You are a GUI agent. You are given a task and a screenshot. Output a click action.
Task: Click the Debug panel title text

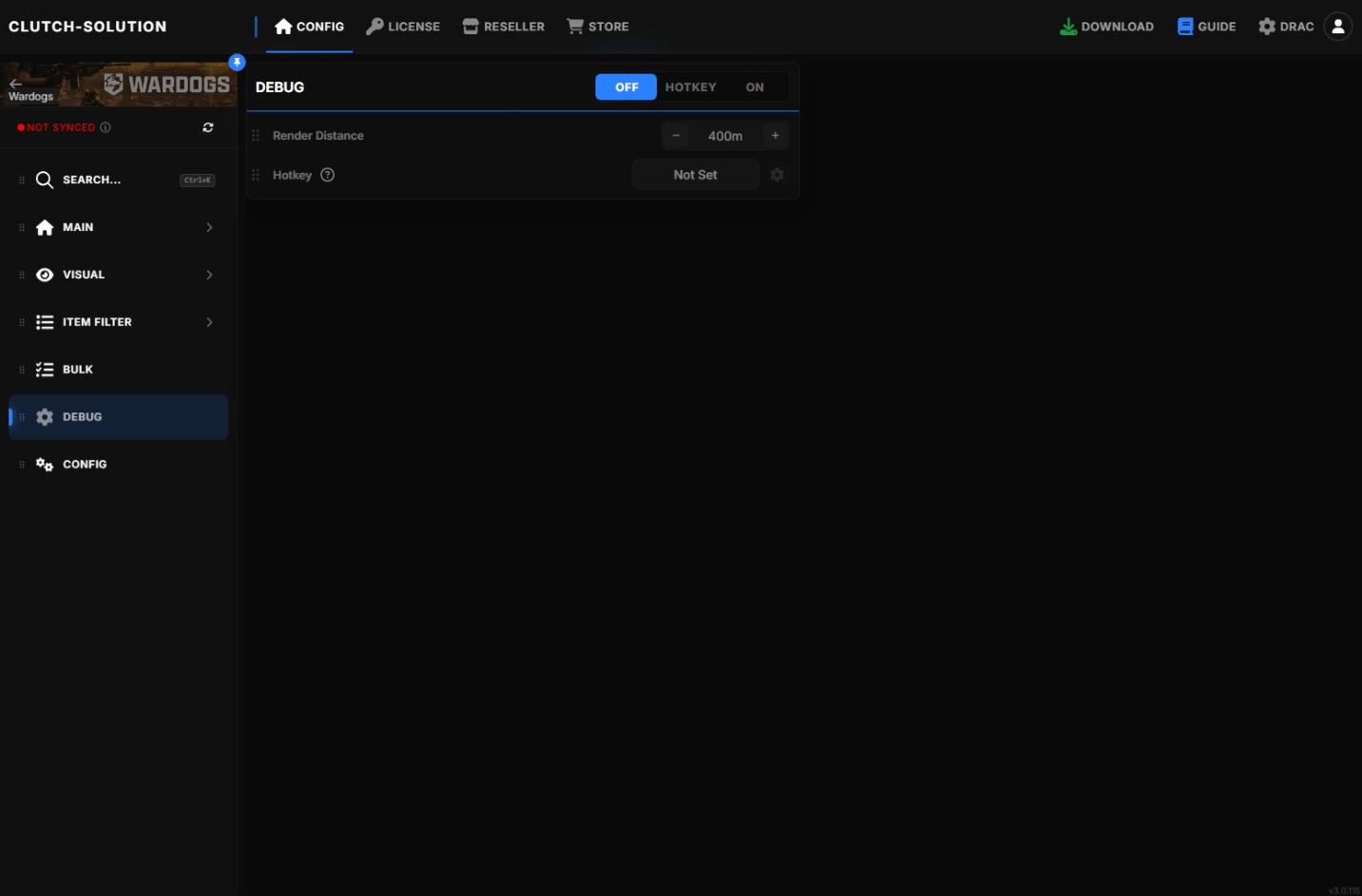(279, 87)
